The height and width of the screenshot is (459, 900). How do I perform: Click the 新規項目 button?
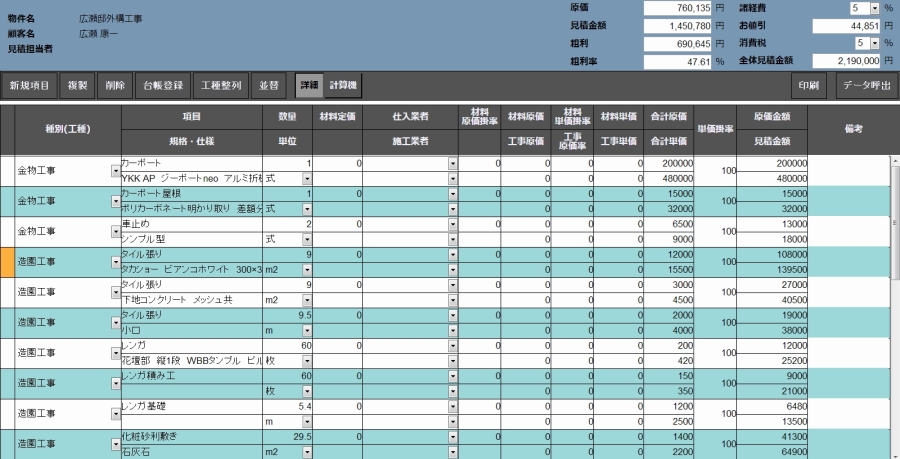point(29,85)
